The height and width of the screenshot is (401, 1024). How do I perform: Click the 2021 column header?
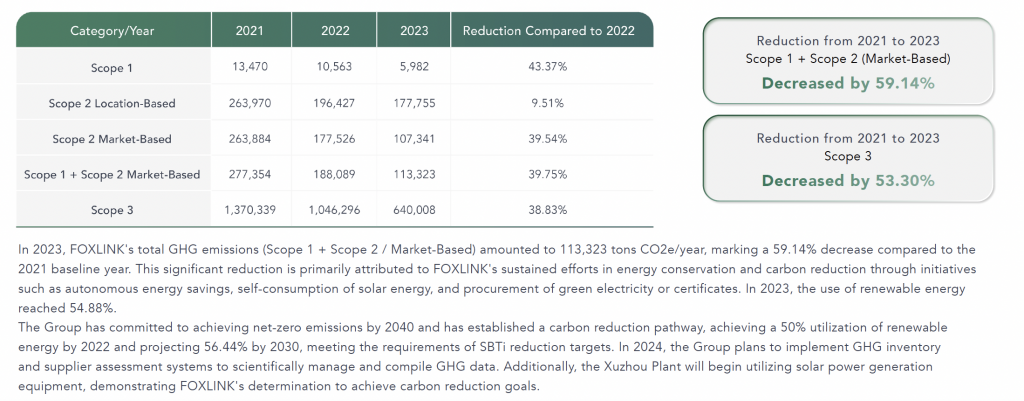click(x=249, y=31)
